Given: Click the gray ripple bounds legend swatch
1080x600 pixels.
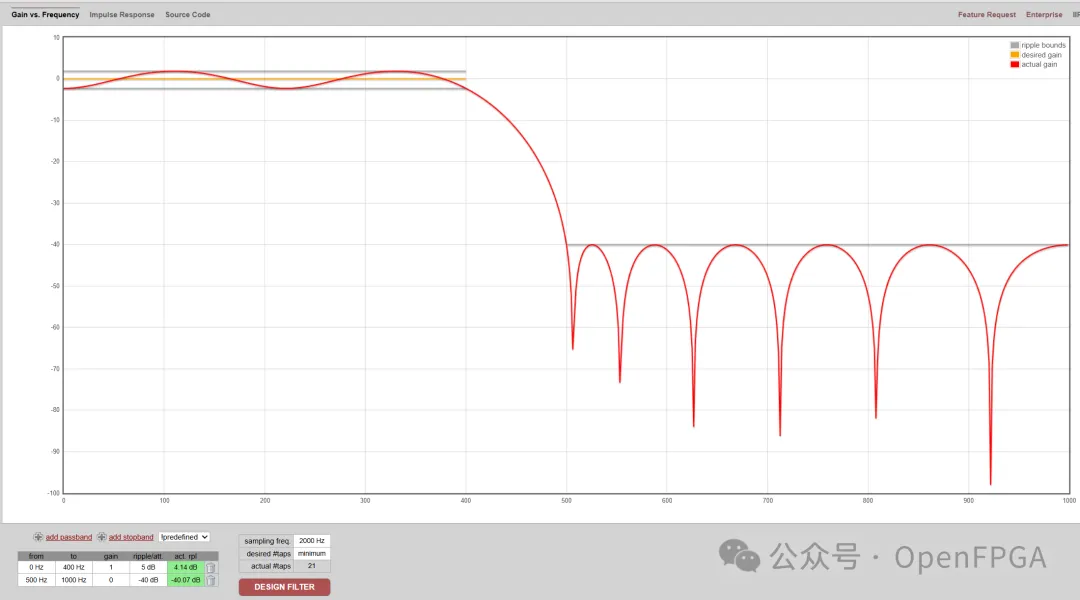Looking at the screenshot, I should coord(1014,45).
